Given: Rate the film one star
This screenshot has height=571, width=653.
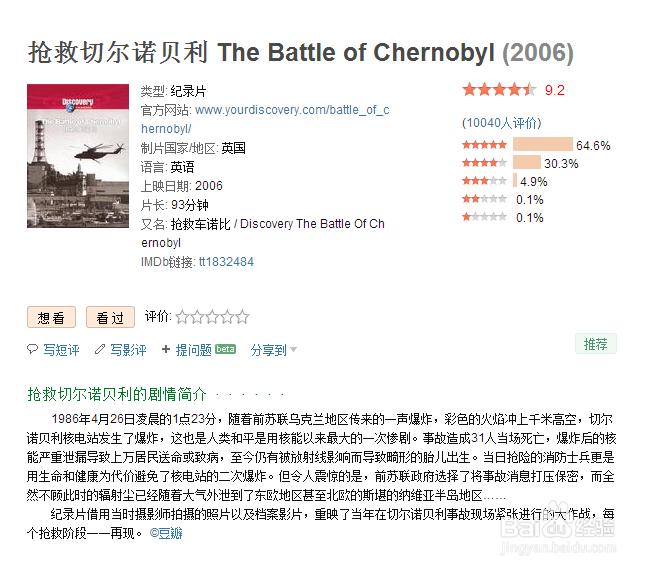Looking at the screenshot, I should 182,318.
